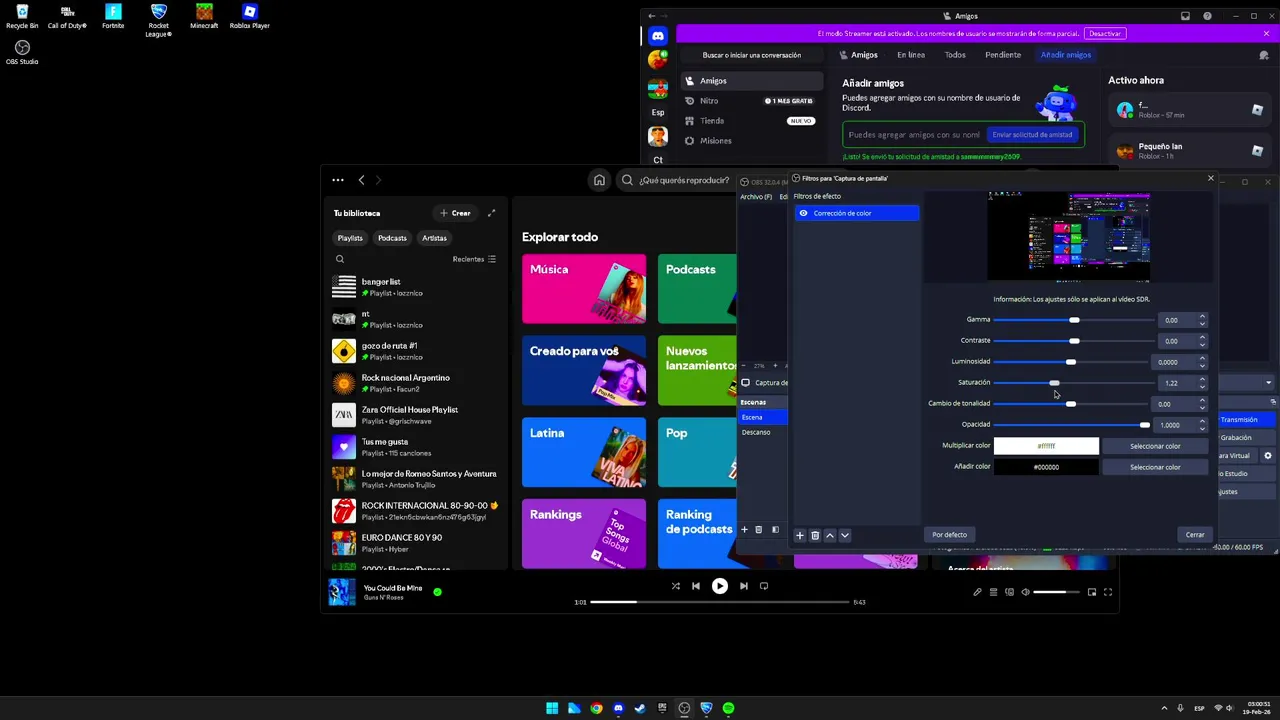Filter Spotify library by Artistas
This screenshot has width=1280, height=720.
coord(434,238)
